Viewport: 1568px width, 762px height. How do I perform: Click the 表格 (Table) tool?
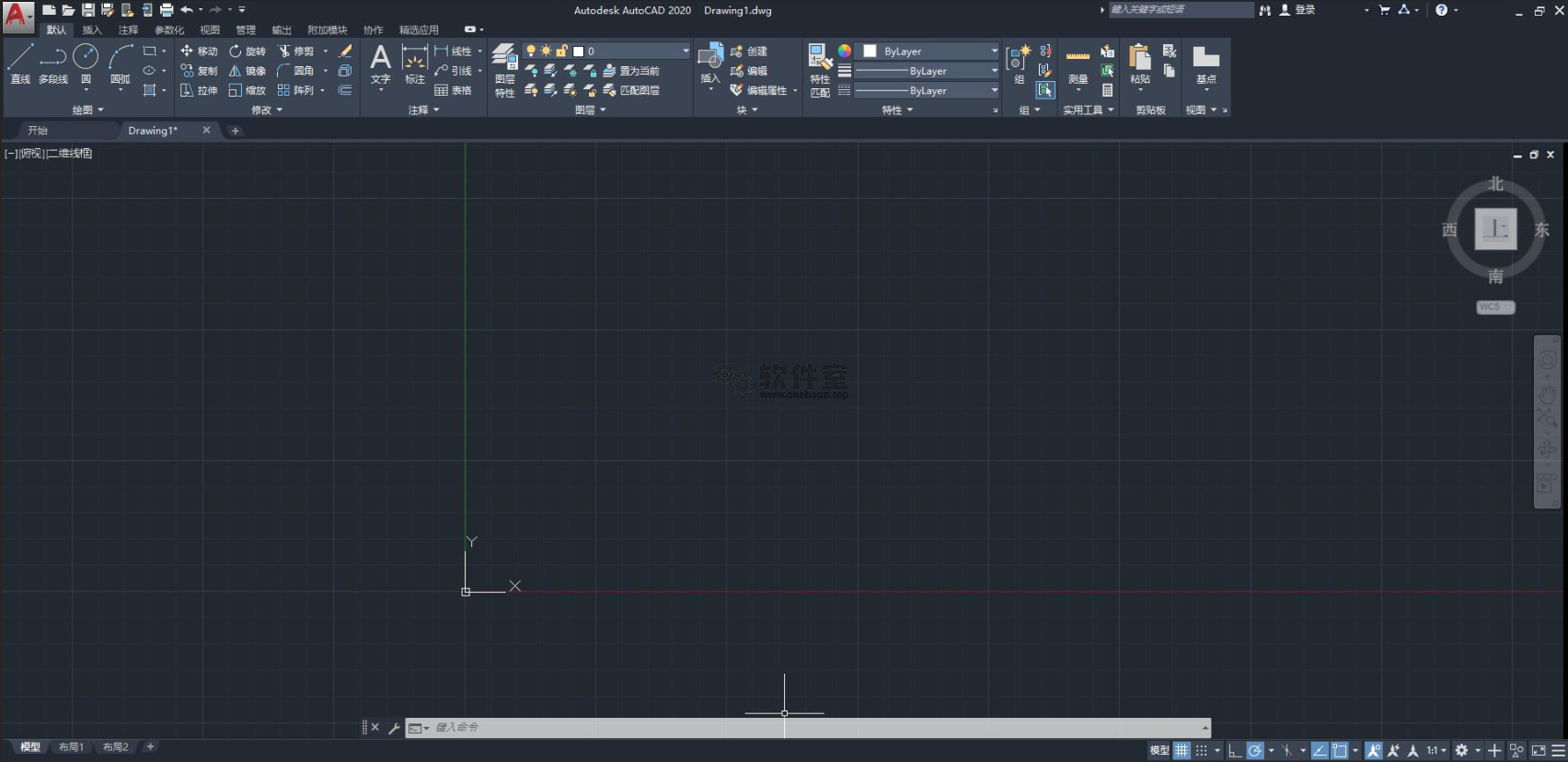click(453, 90)
